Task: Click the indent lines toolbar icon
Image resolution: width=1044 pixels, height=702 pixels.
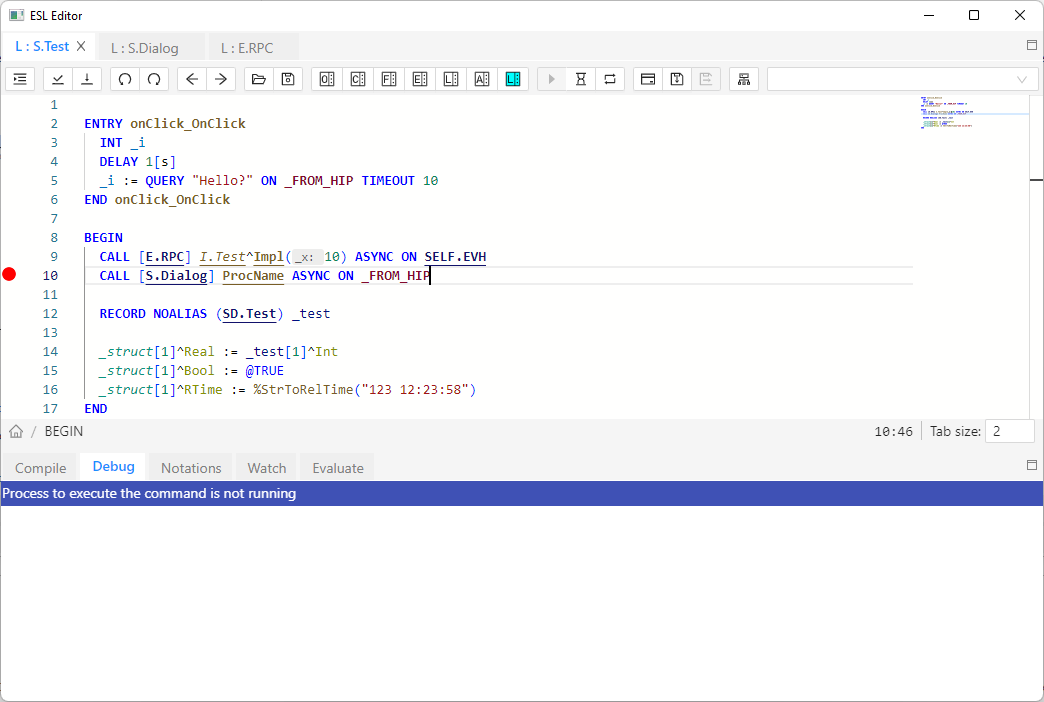Action: (x=20, y=79)
